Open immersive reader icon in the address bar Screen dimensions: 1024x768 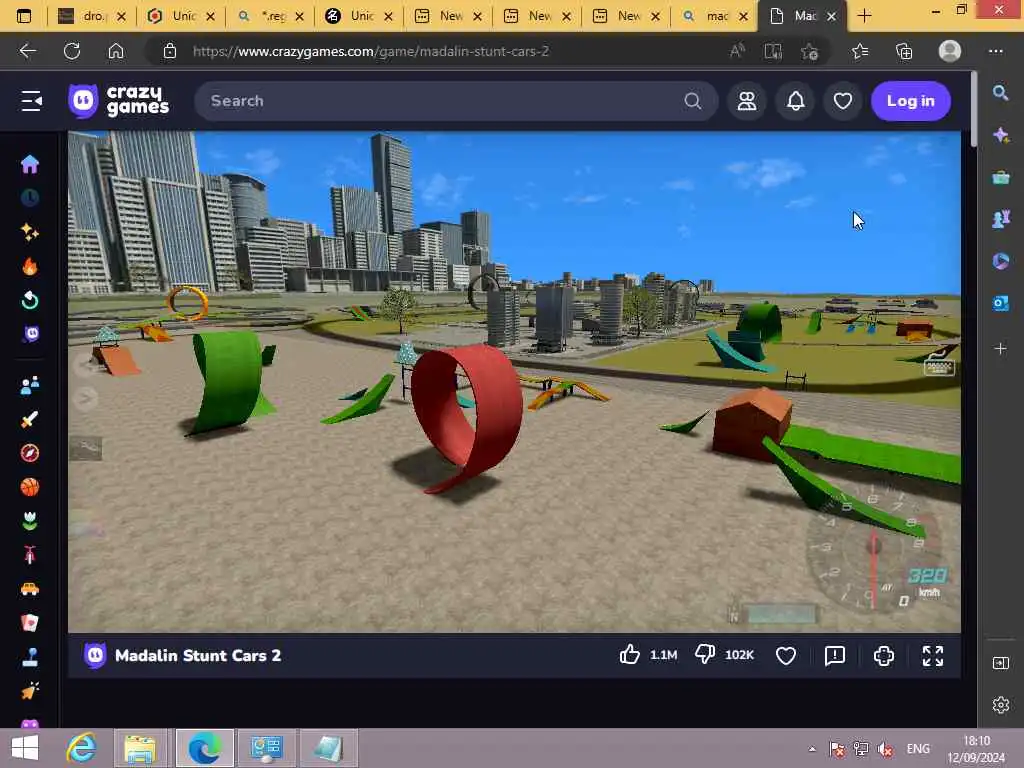pyautogui.click(x=773, y=51)
